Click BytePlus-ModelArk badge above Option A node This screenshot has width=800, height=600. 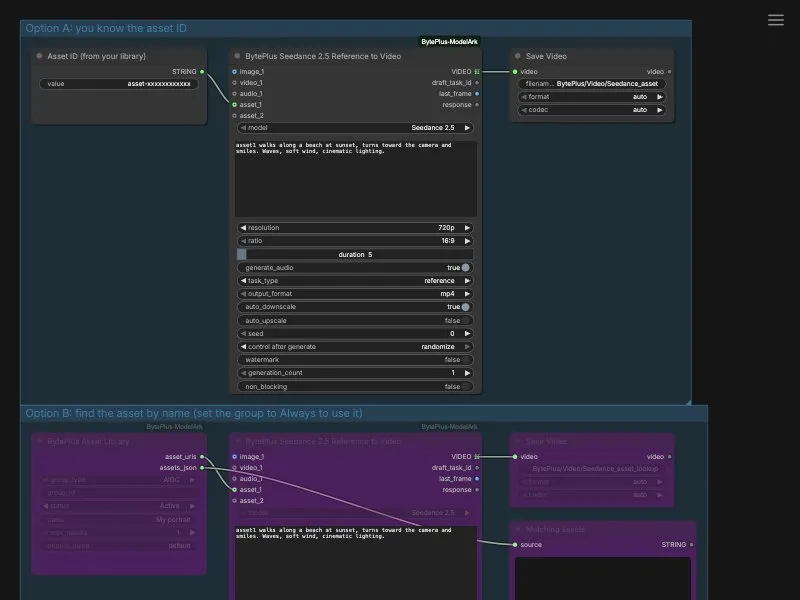449,42
